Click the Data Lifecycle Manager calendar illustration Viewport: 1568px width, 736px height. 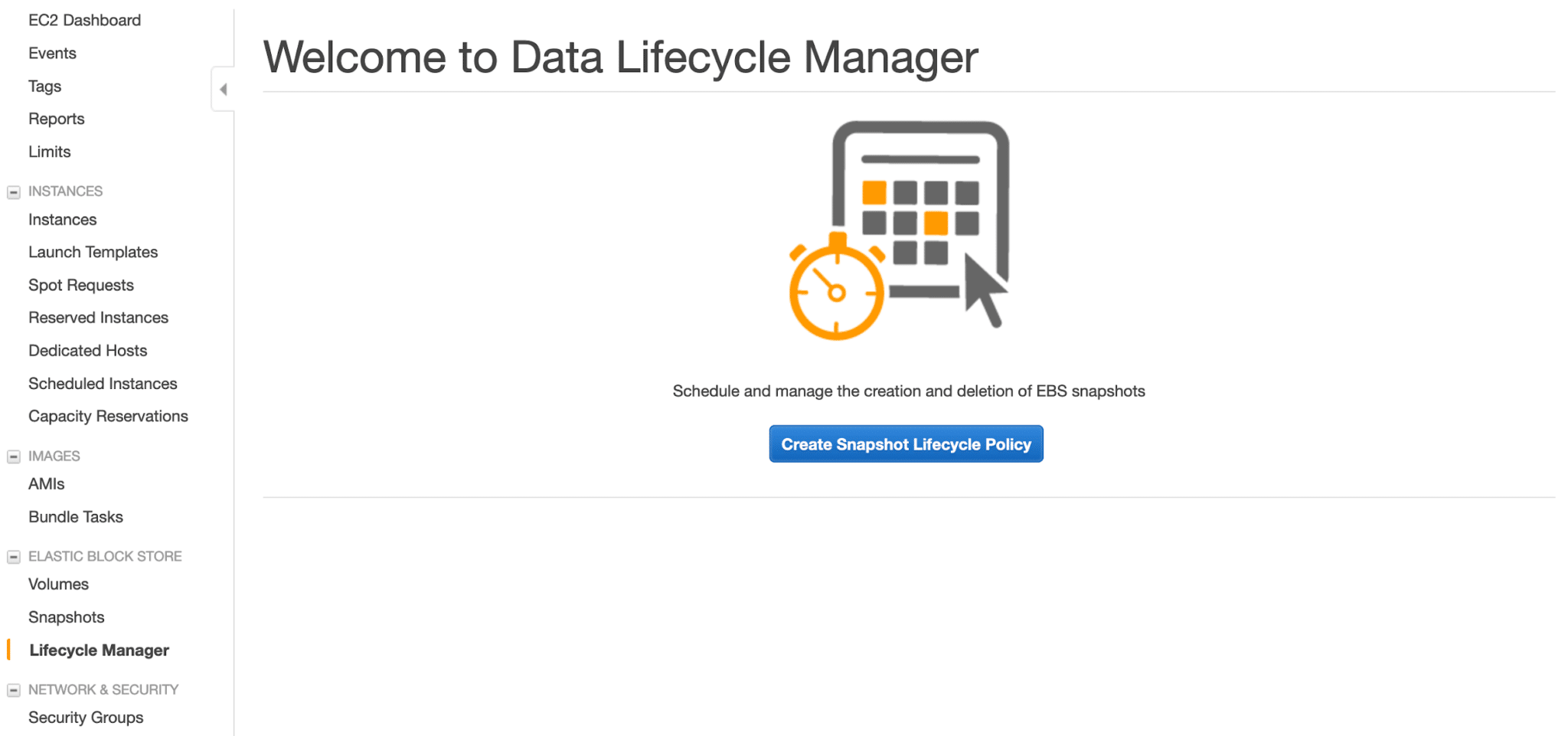pos(900,230)
